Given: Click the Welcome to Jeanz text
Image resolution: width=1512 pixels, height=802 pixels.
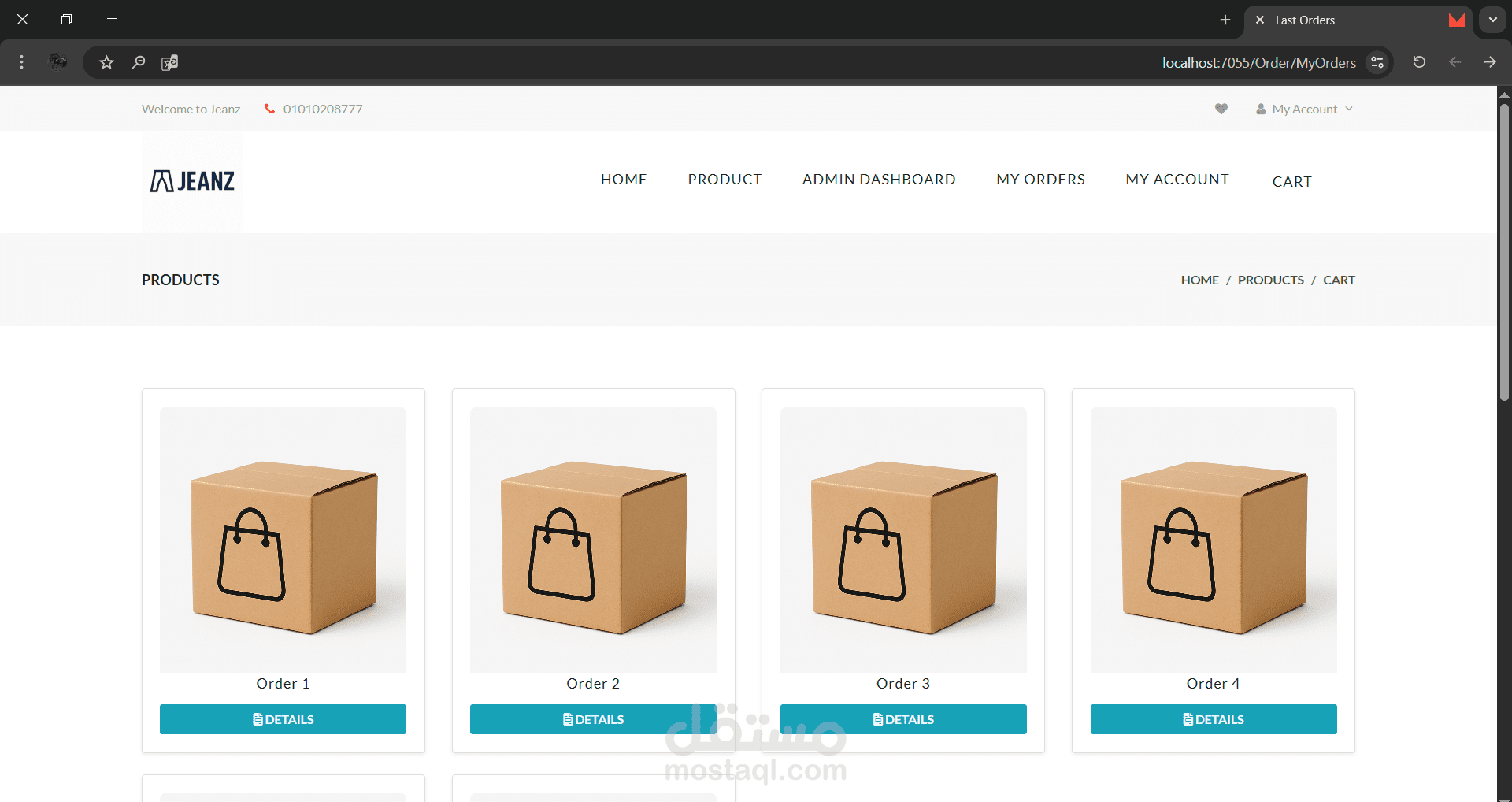Looking at the screenshot, I should 191,109.
